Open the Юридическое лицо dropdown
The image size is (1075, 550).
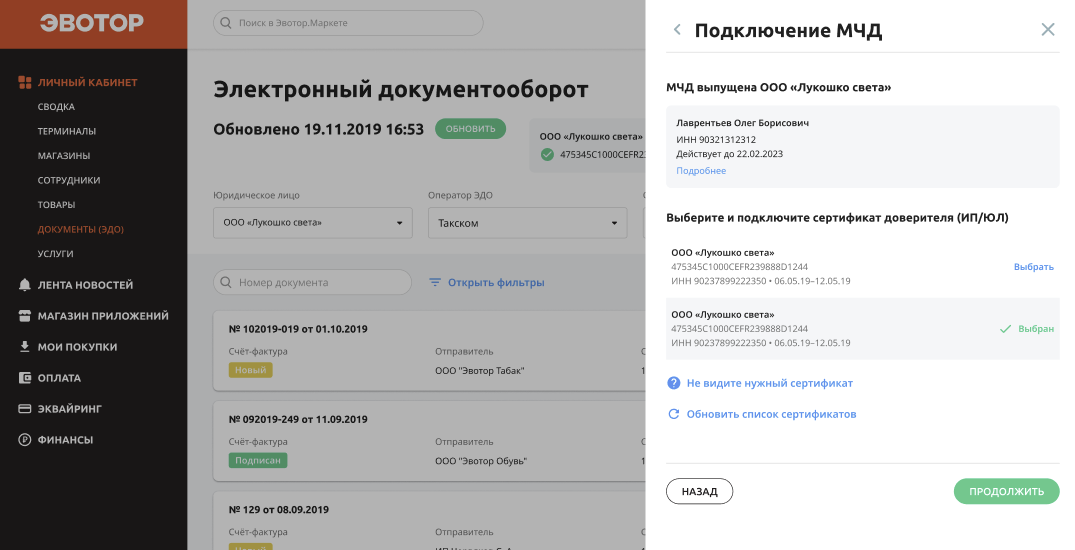point(313,223)
